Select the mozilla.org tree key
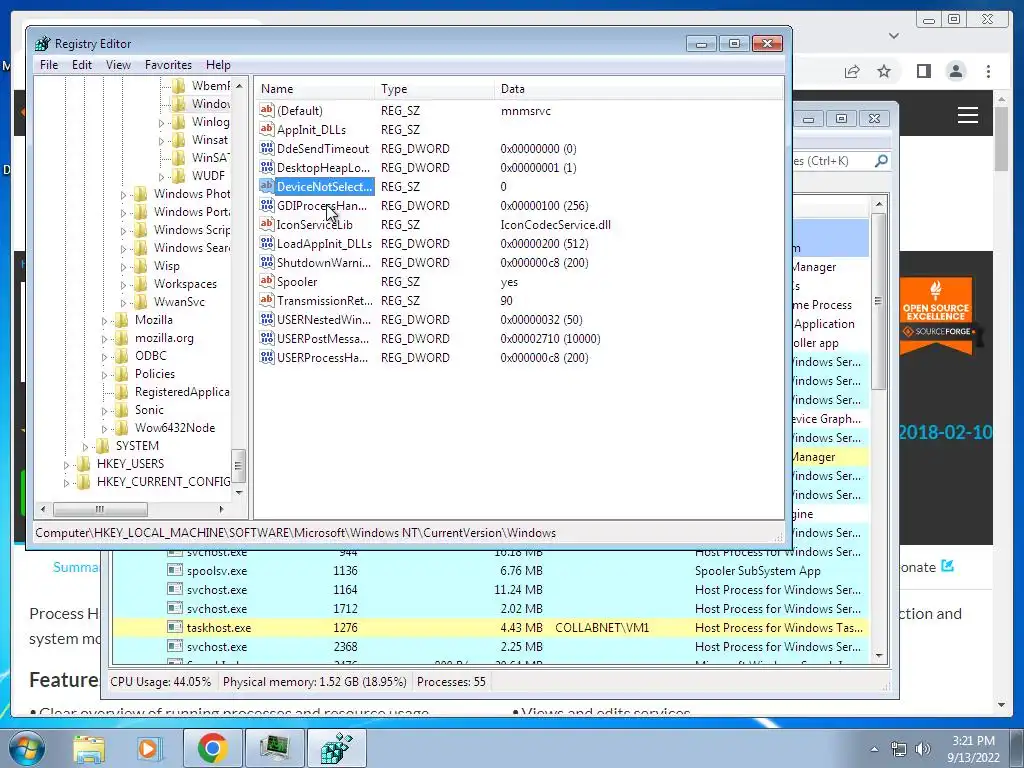 [164, 338]
